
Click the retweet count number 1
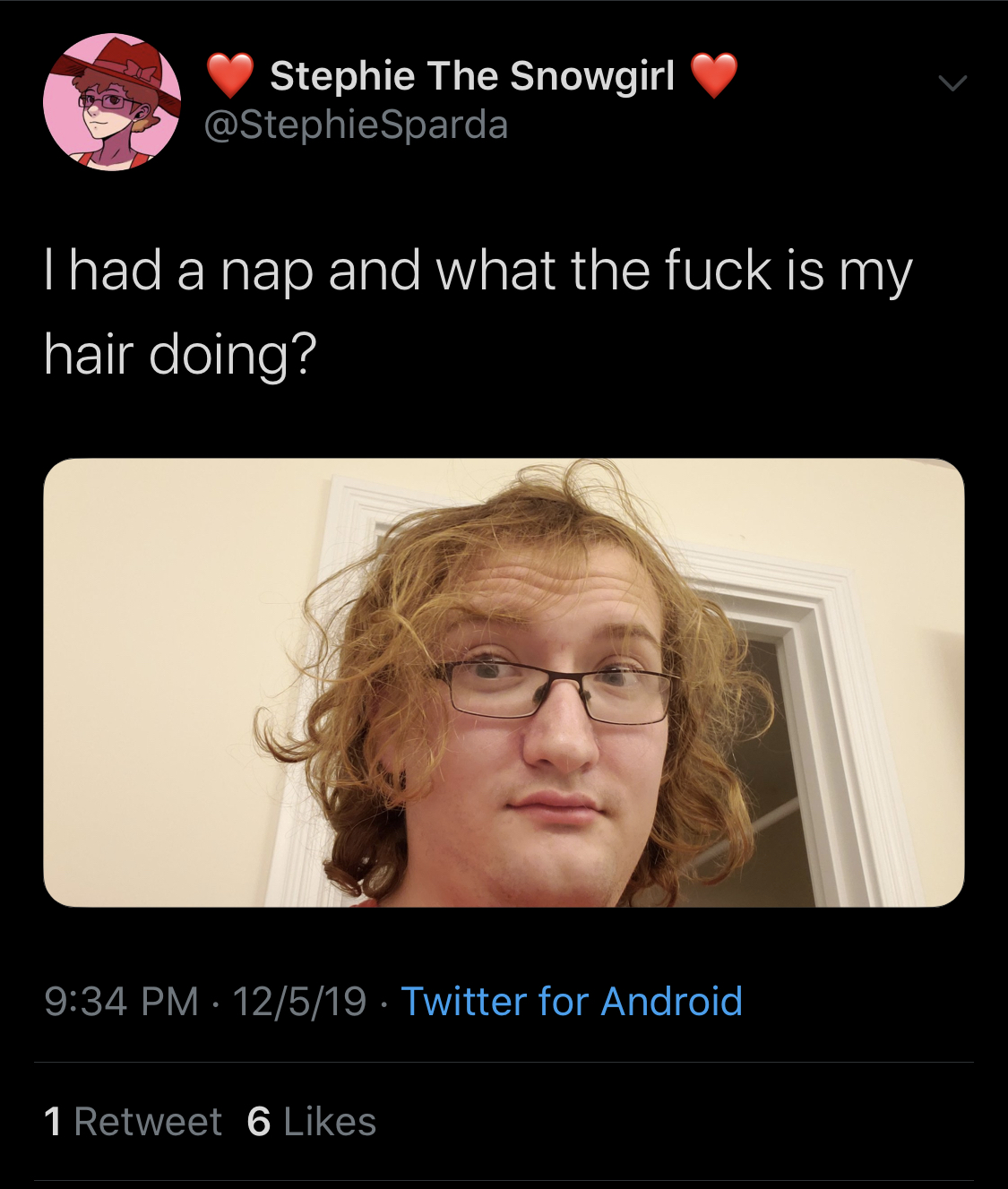53,1122
